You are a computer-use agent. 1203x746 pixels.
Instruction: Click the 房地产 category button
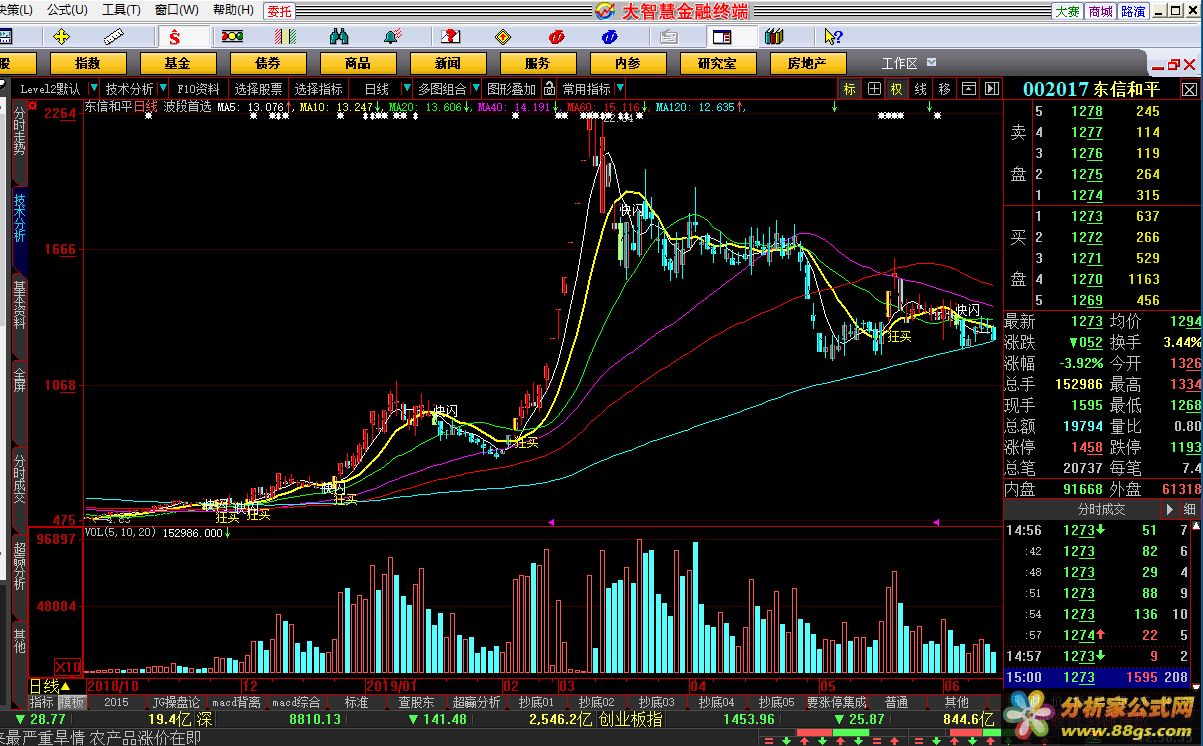pyautogui.click(x=807, y=63)
